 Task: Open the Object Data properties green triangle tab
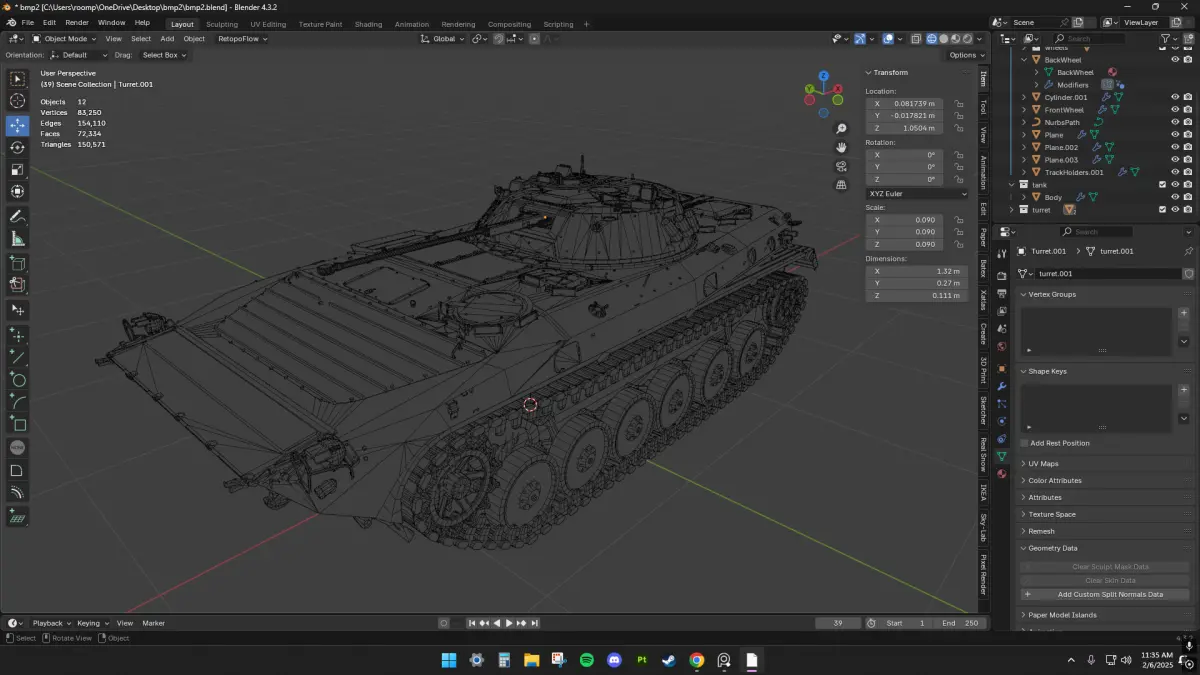coord(1002,456)
